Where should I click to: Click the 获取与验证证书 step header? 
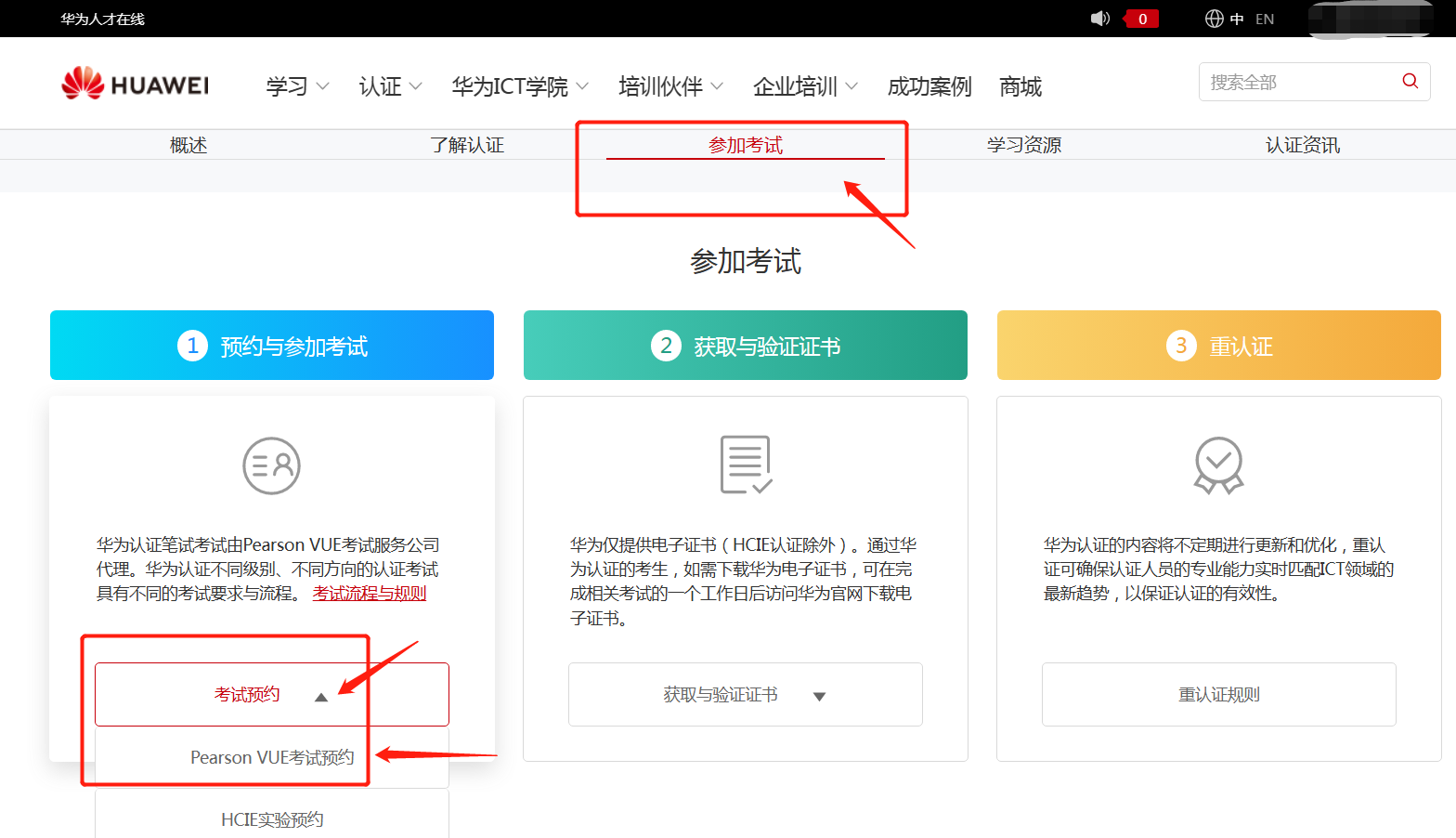coord(746,346)
